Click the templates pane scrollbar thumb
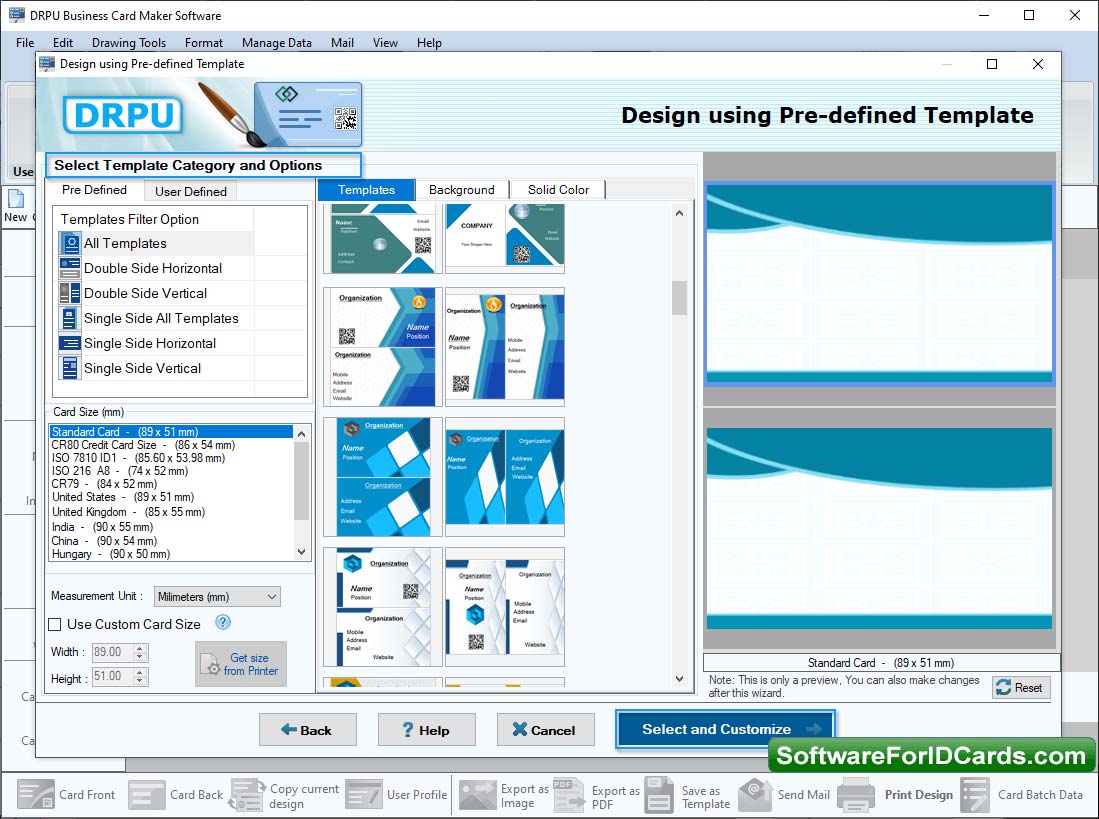 tap(679, 298)
